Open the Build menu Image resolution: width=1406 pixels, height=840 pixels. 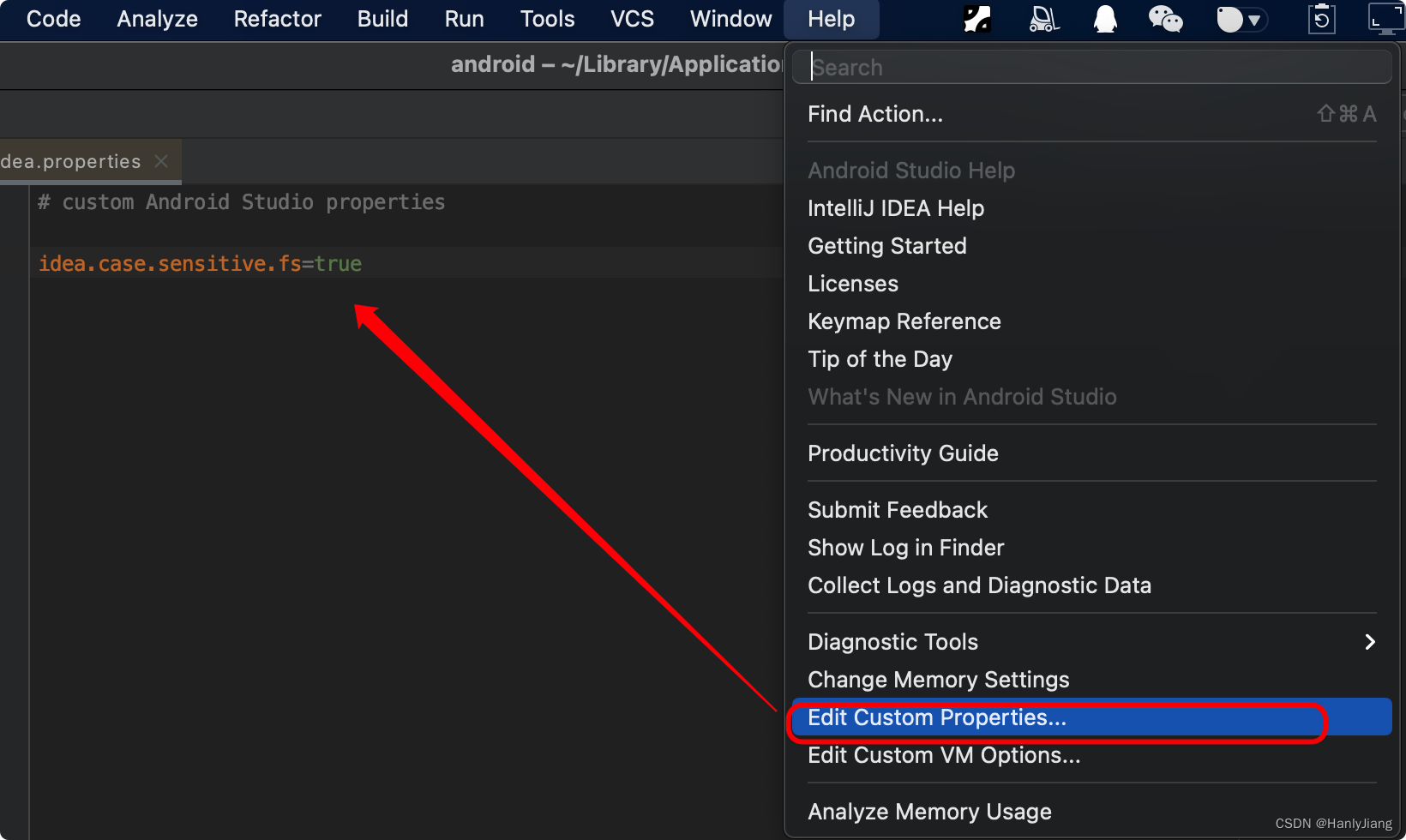tap(382, 19)
